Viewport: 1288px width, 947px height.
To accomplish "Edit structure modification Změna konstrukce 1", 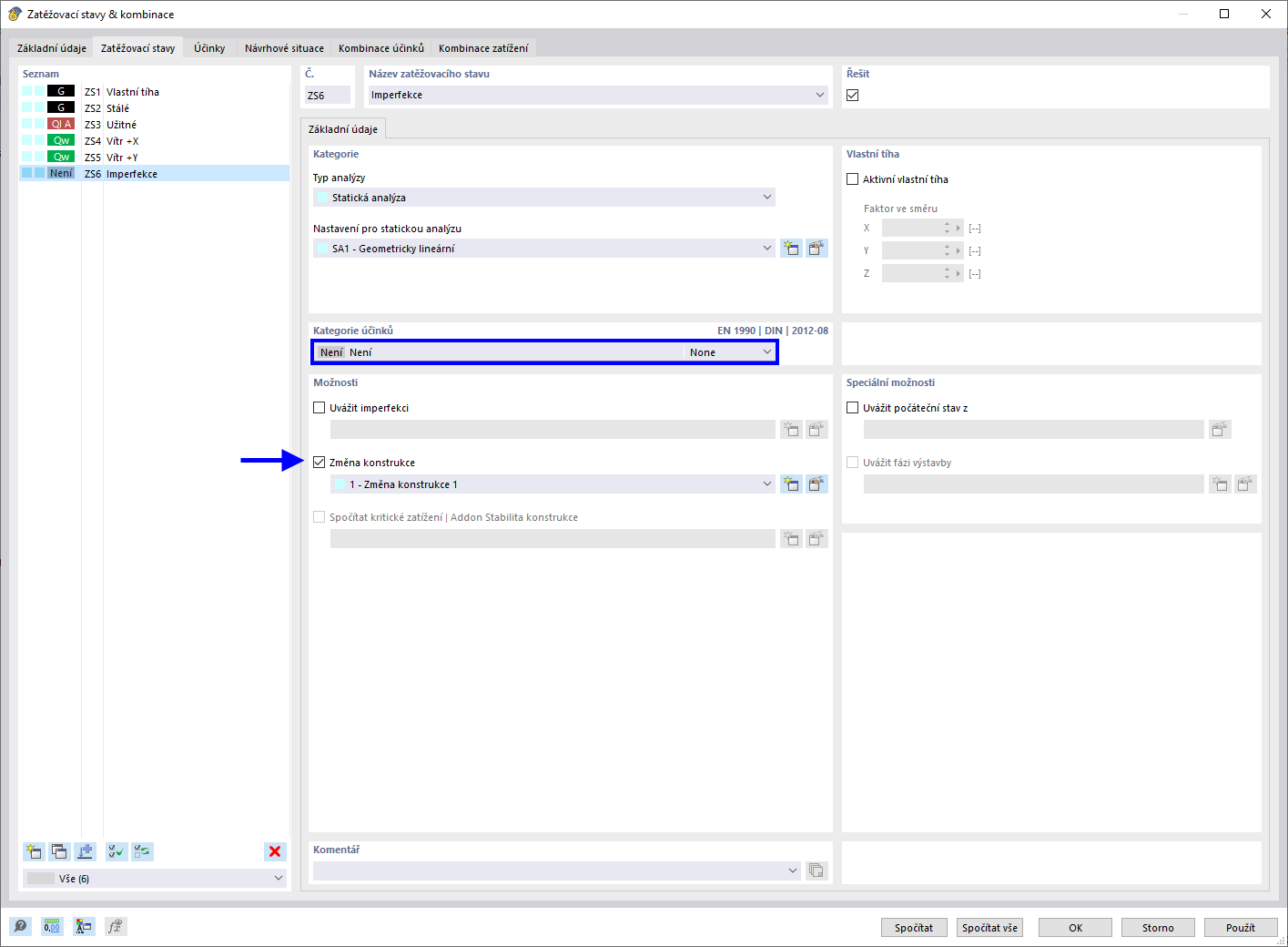I will pyautogui.click(x=816, y=484).
